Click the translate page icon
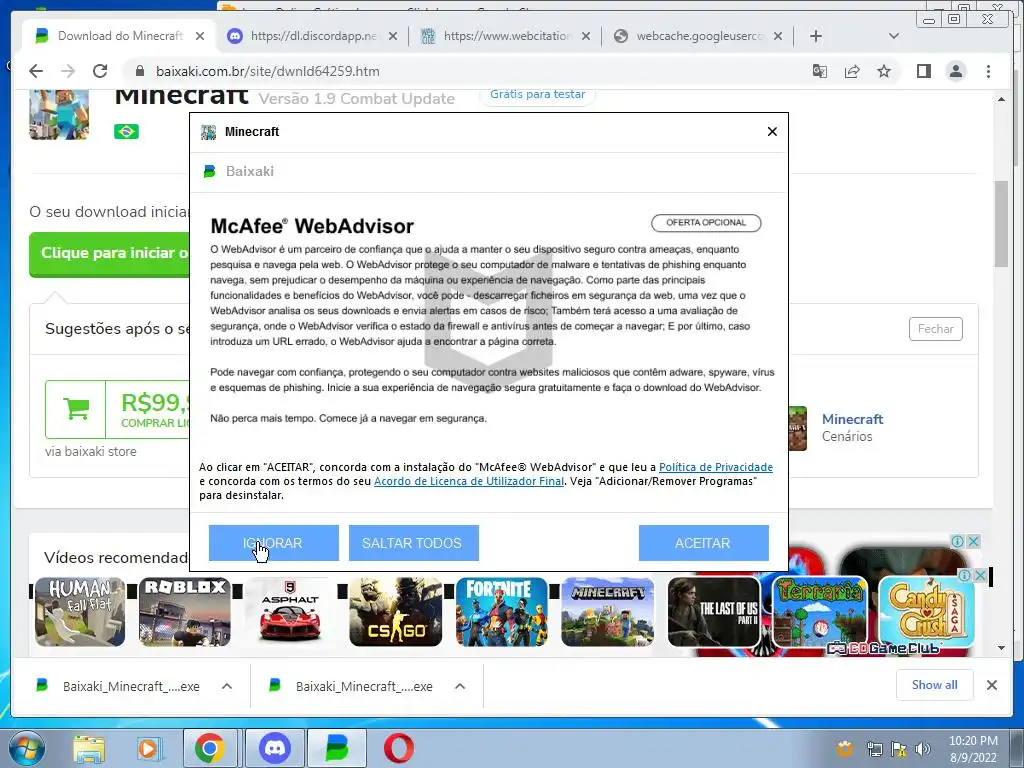Image resolution: width=1024 pixels, height=768 pixels. point(820,71)
